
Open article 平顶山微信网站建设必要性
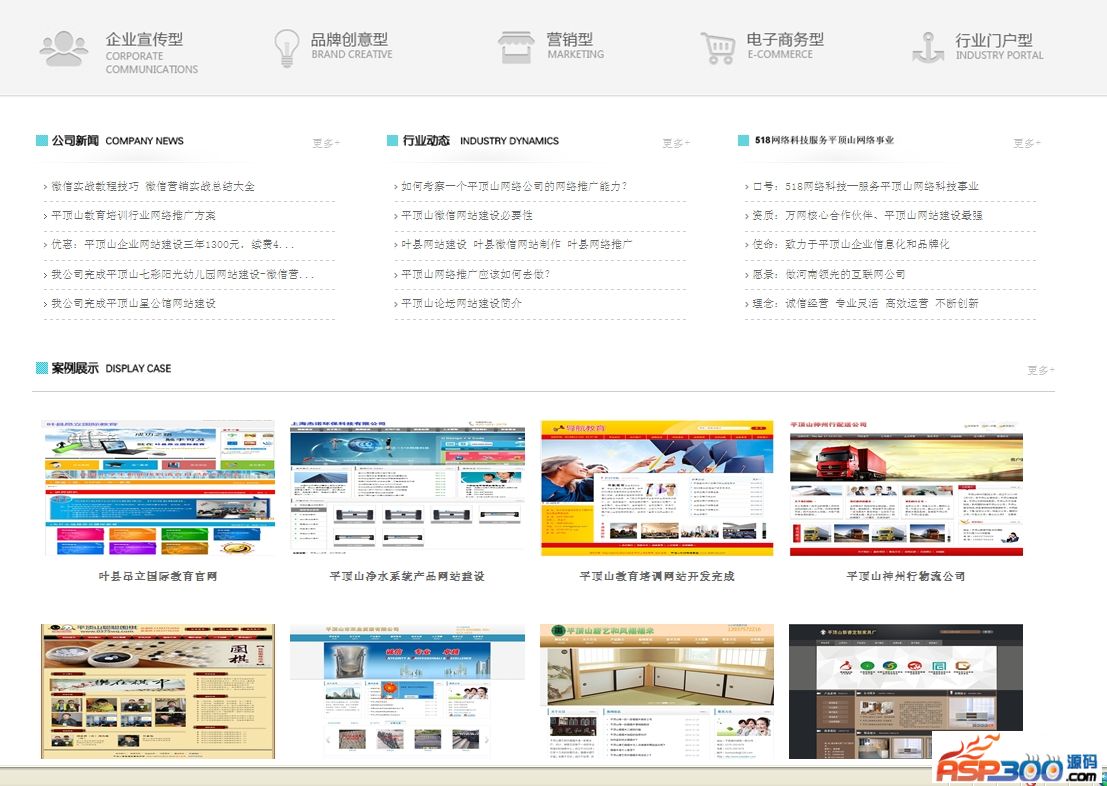[x=467, y=215]
